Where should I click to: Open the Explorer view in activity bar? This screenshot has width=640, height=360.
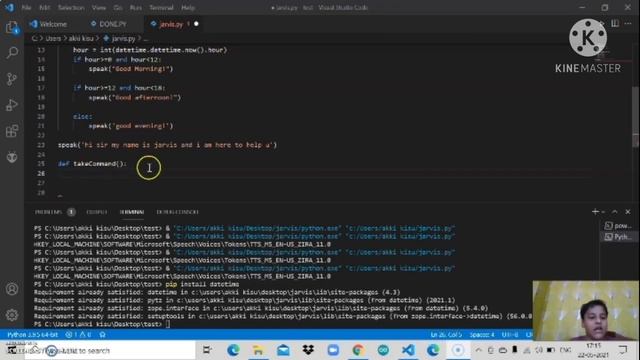pos(12,28)
